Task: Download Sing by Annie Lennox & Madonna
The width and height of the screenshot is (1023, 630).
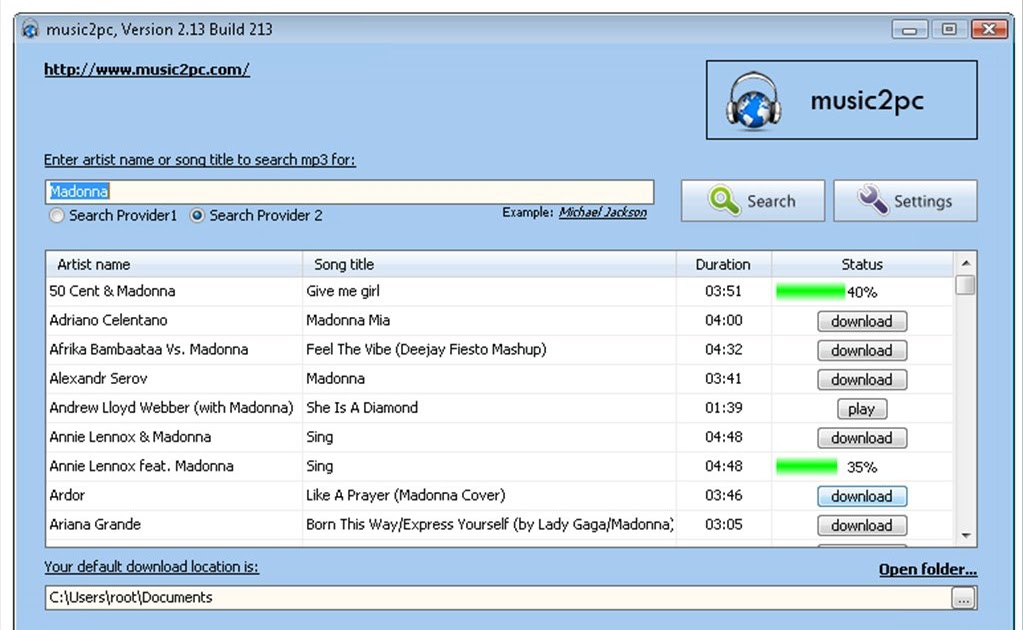Action: (862, 438)
